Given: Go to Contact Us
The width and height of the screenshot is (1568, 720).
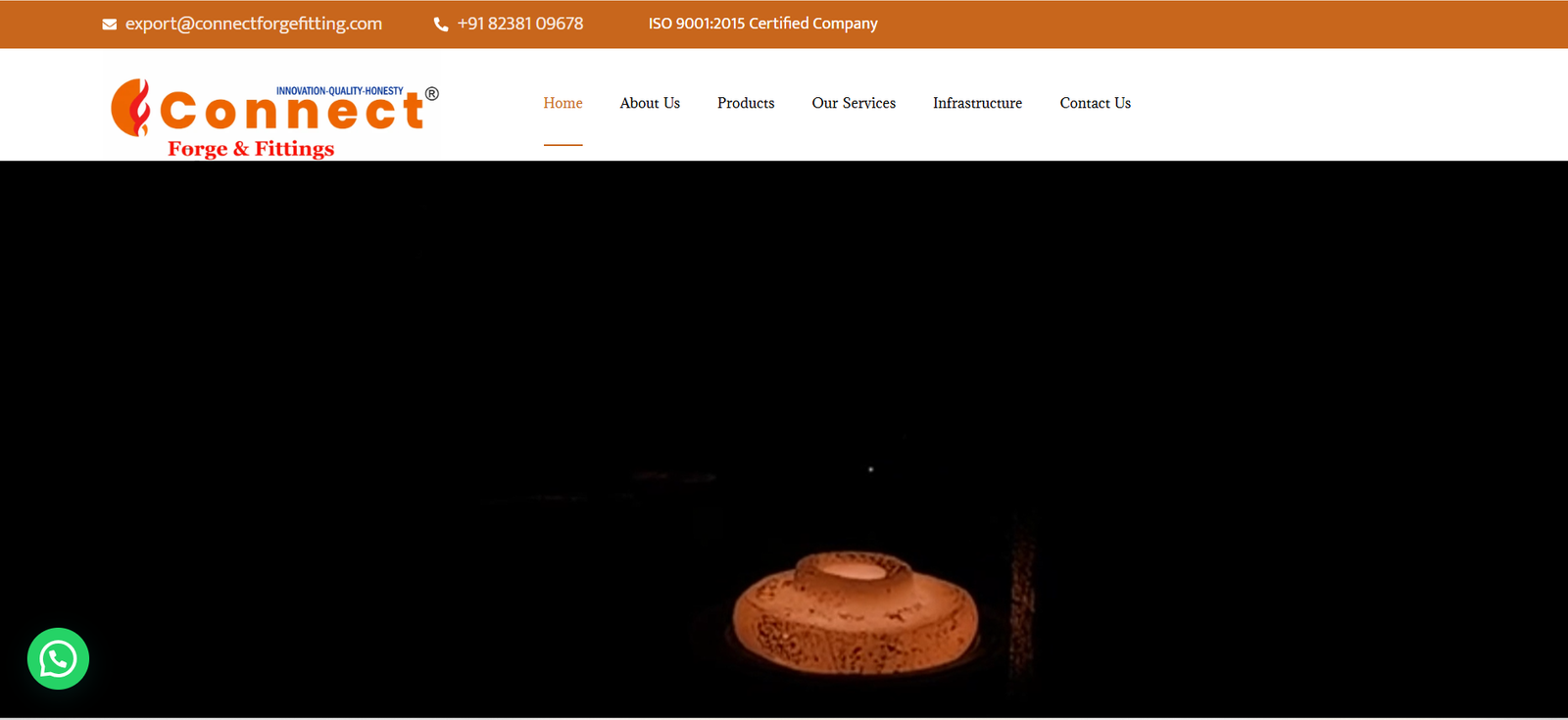Looking at the screenshot, I should pos(1096,103).
